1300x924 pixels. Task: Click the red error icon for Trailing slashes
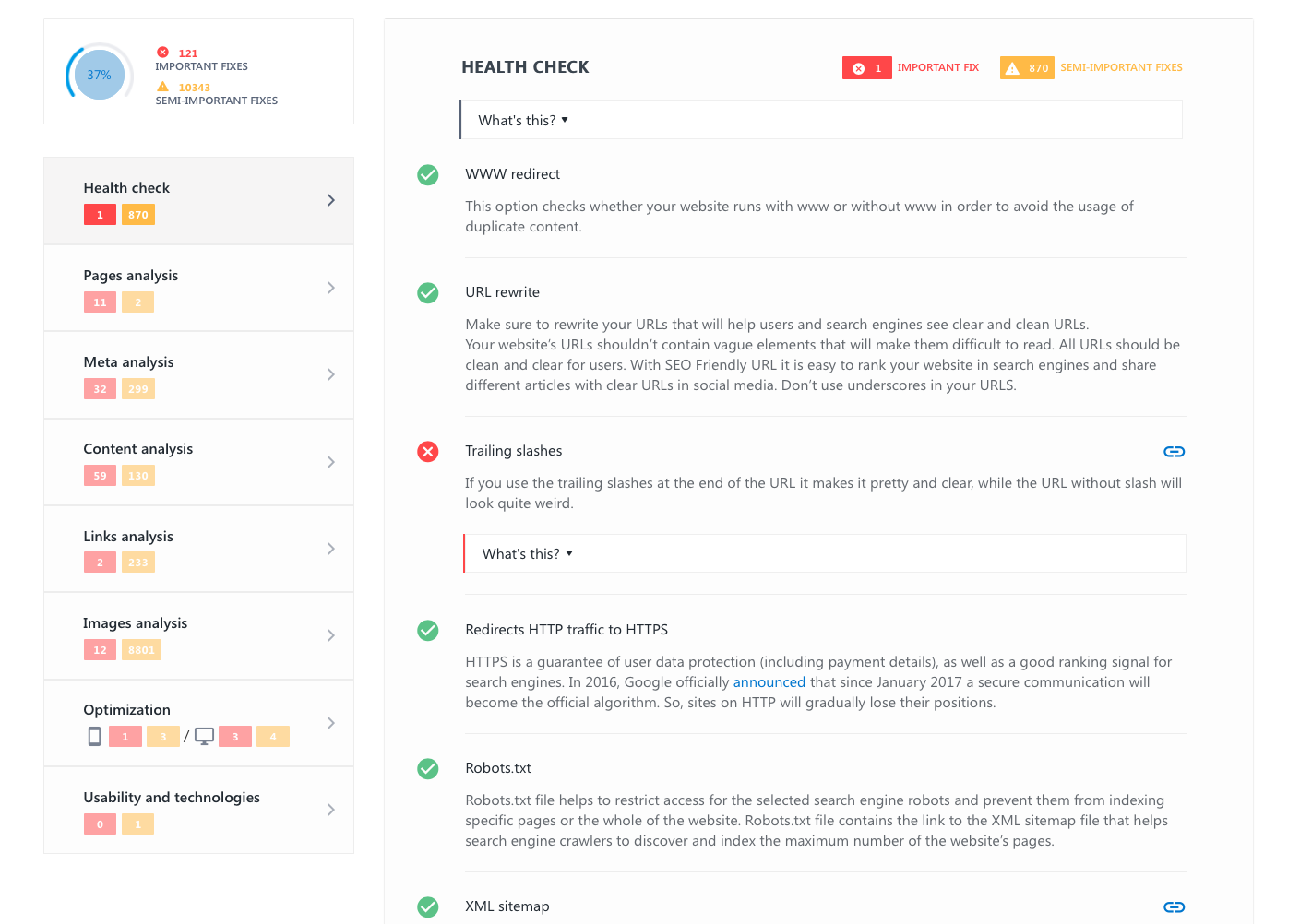click(x=428, y=451)
